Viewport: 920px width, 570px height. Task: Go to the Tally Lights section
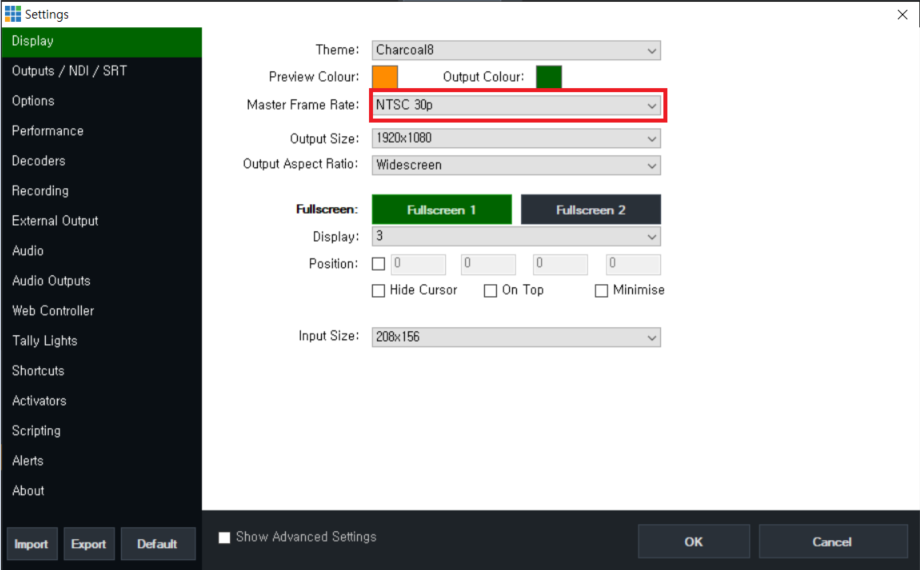[44, 341]
